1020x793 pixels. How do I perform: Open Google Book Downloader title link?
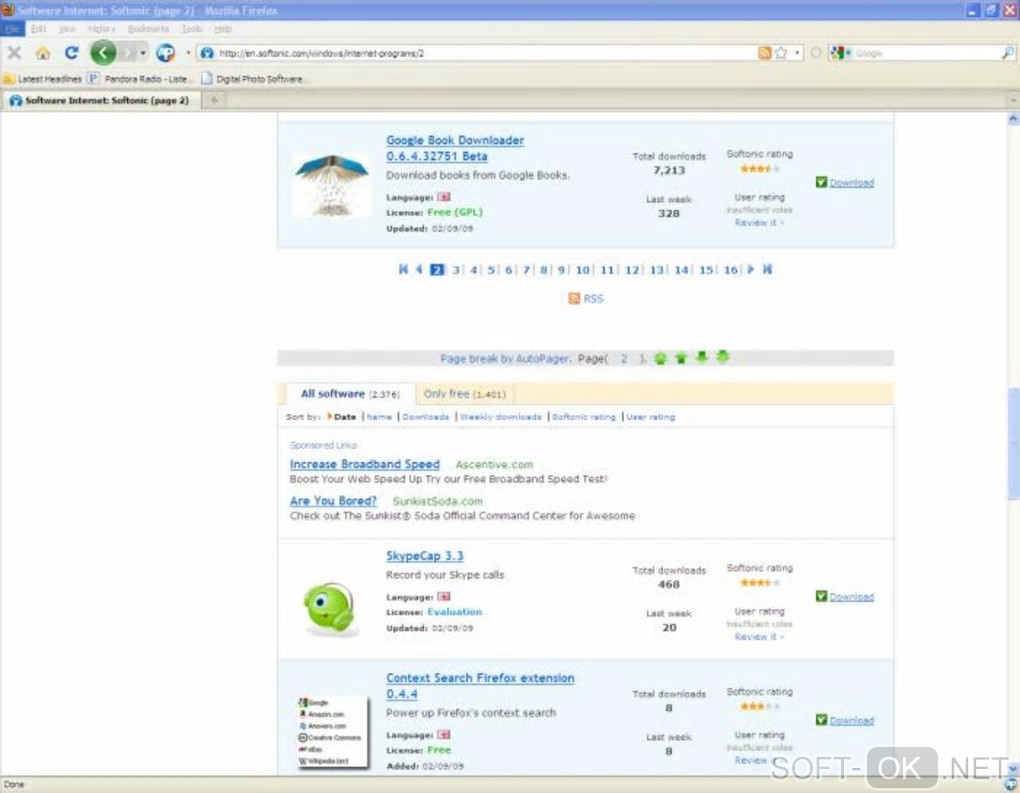click(x=455, y=148)
